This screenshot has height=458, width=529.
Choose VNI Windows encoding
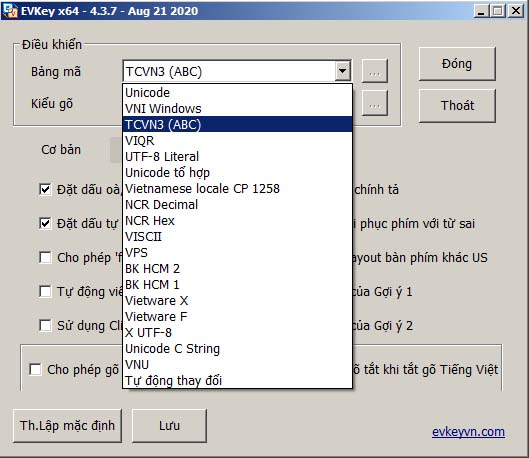[x=238, y=109]
